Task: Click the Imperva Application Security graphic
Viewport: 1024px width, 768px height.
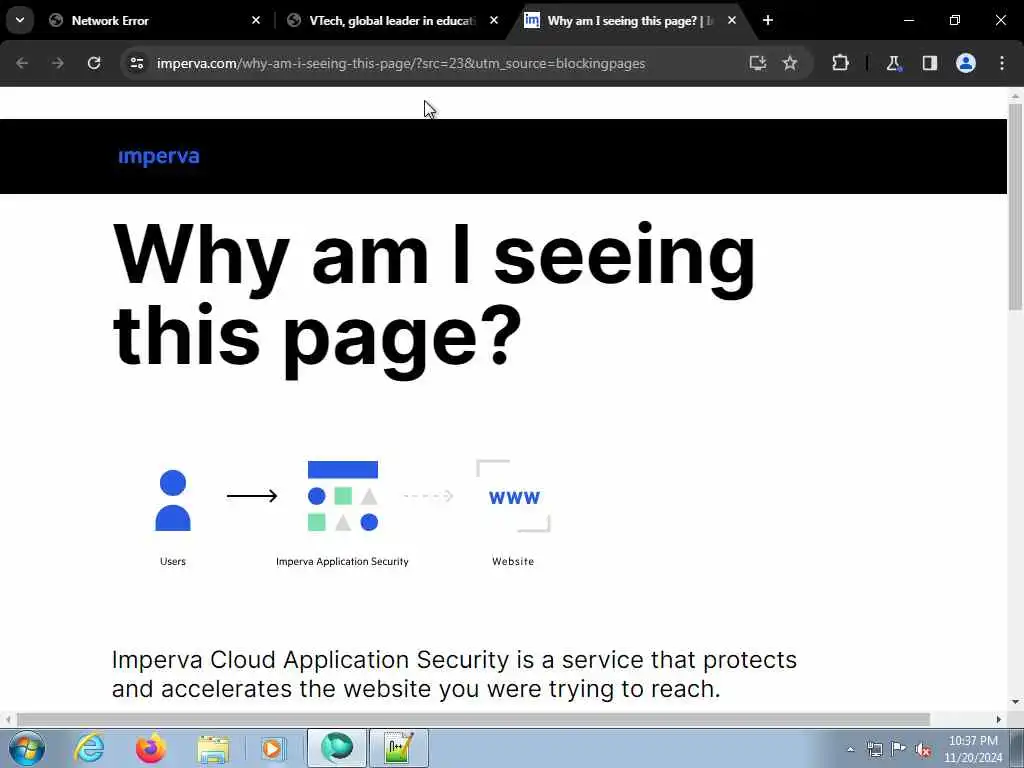Action: click(343, 496)
